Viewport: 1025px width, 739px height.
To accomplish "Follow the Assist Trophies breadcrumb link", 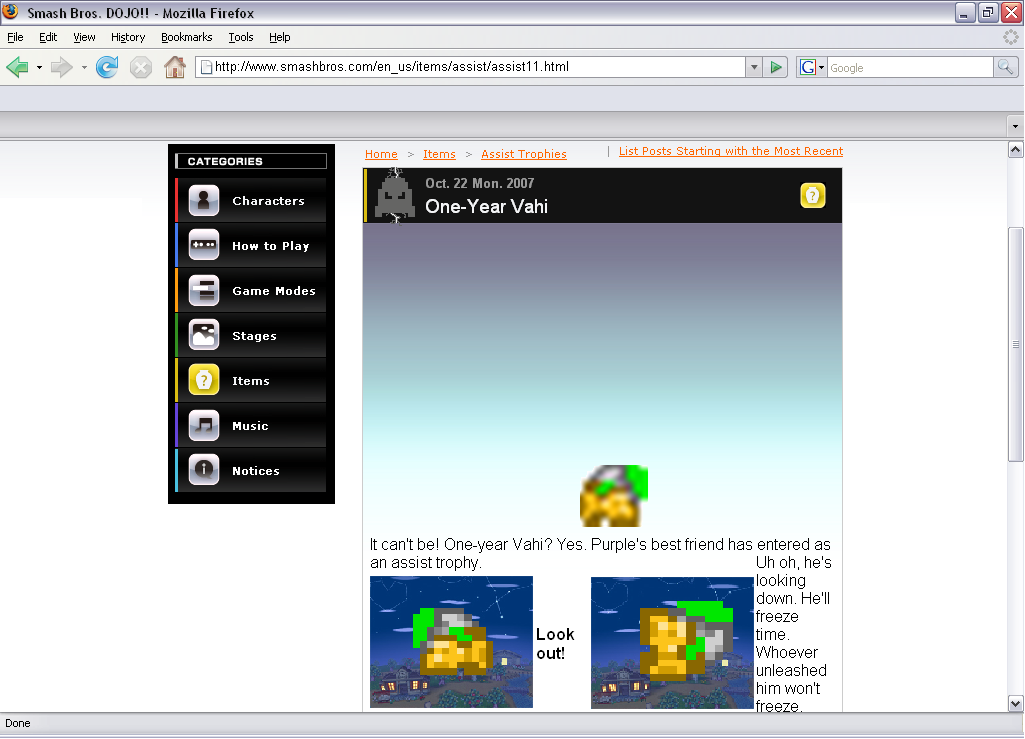I will point(524,154).
